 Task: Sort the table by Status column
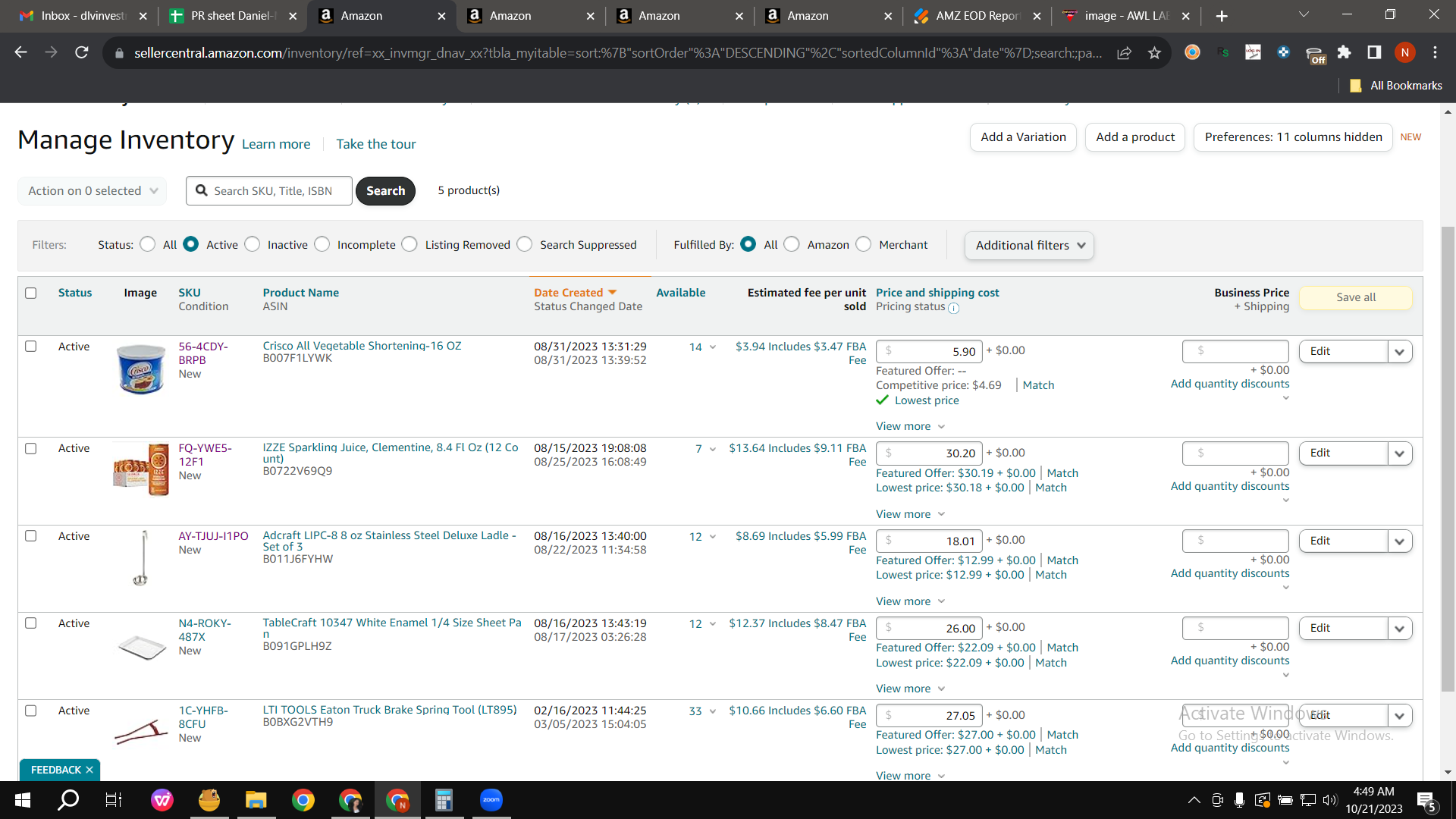(75, 293)
